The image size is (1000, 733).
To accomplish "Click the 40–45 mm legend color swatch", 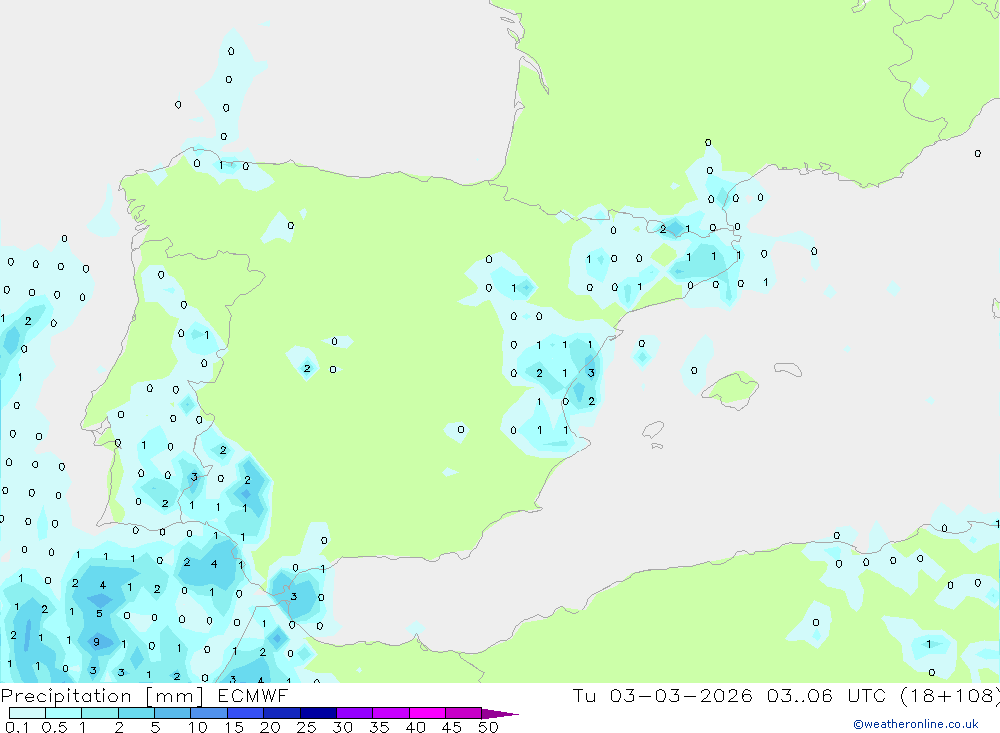I will pos(427,713).
